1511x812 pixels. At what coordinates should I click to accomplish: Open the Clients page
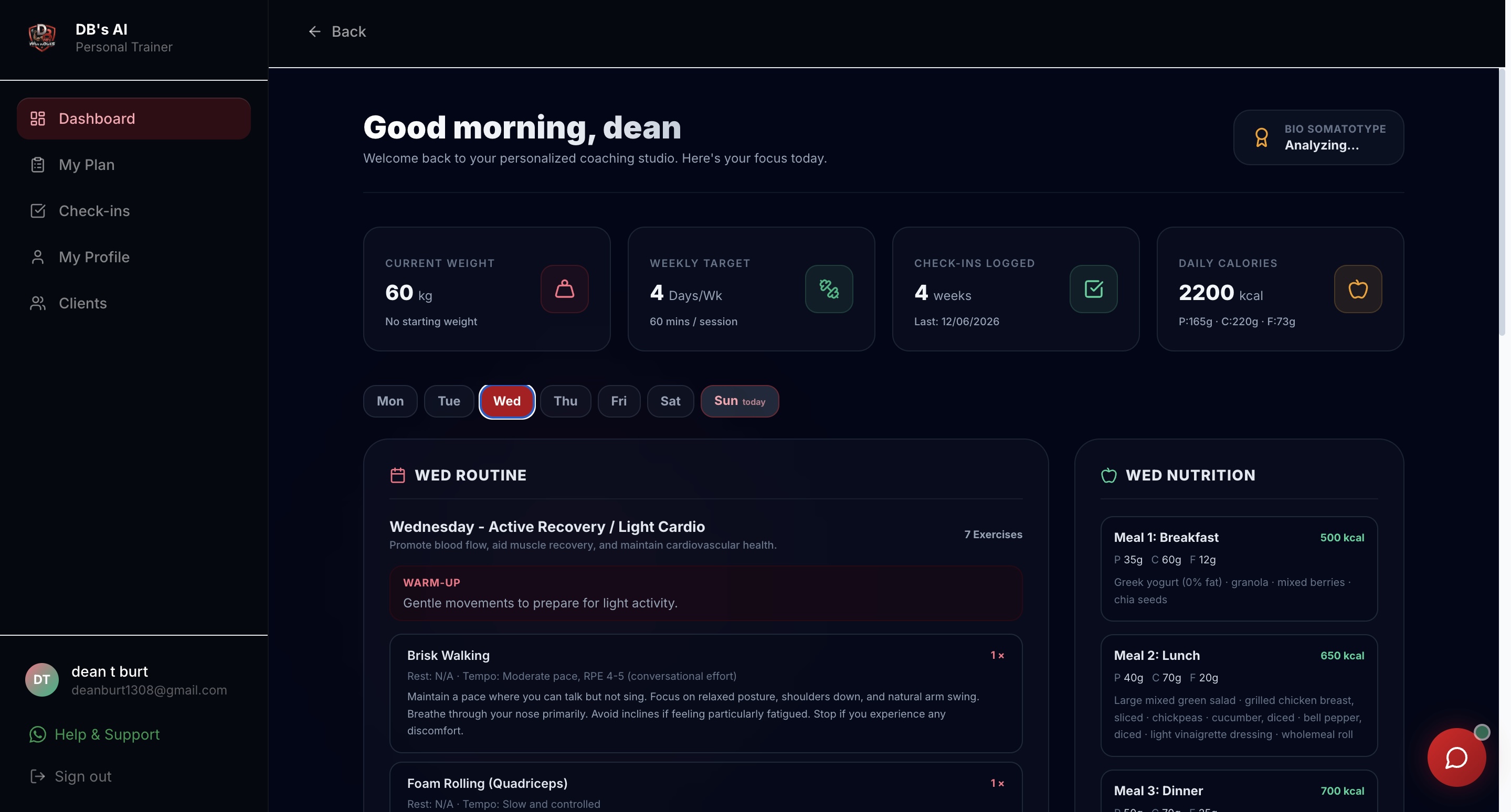pyautogui.click(x=134, y=303)
